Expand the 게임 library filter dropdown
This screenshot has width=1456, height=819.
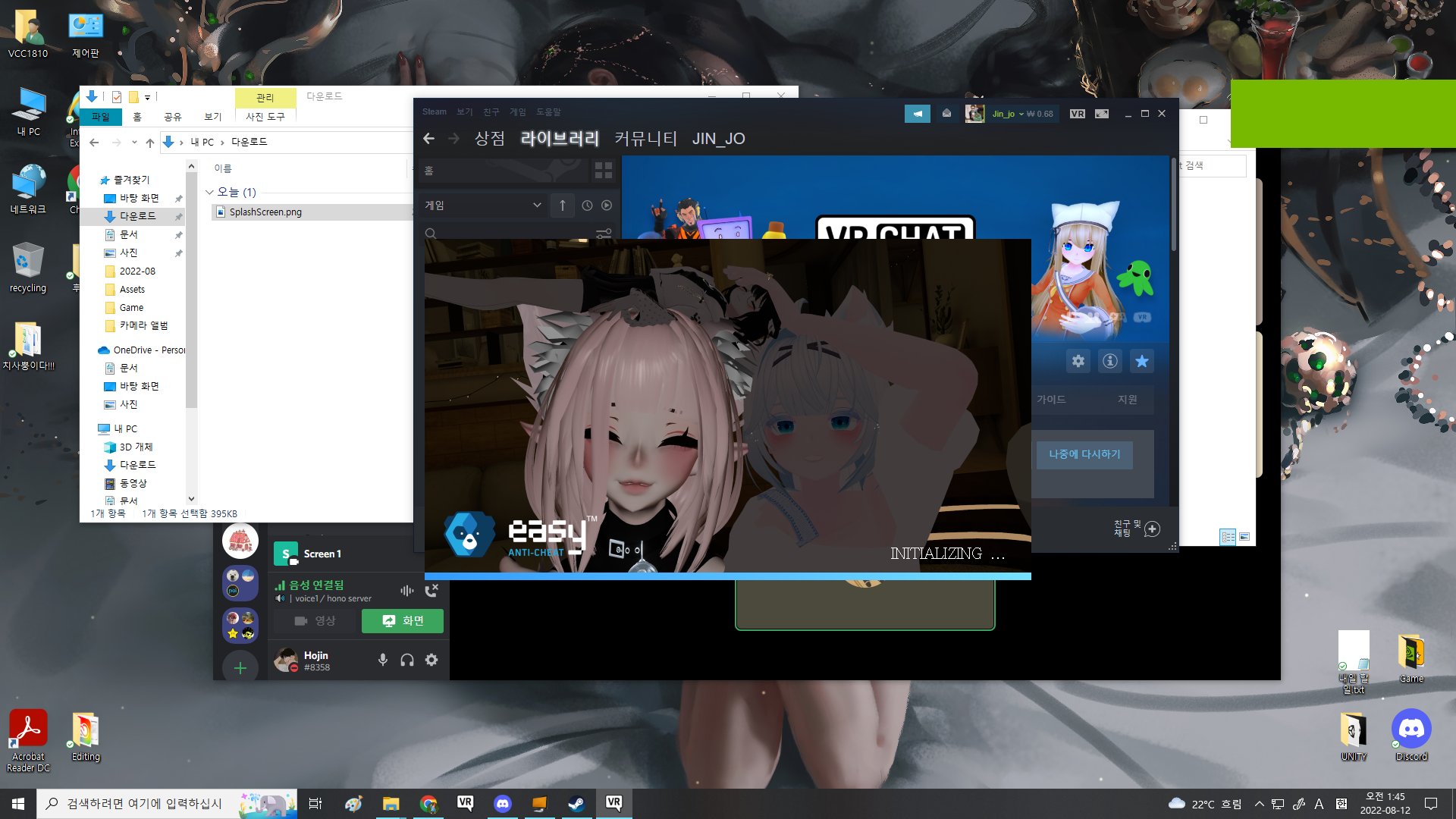click(x=537, y=206)
